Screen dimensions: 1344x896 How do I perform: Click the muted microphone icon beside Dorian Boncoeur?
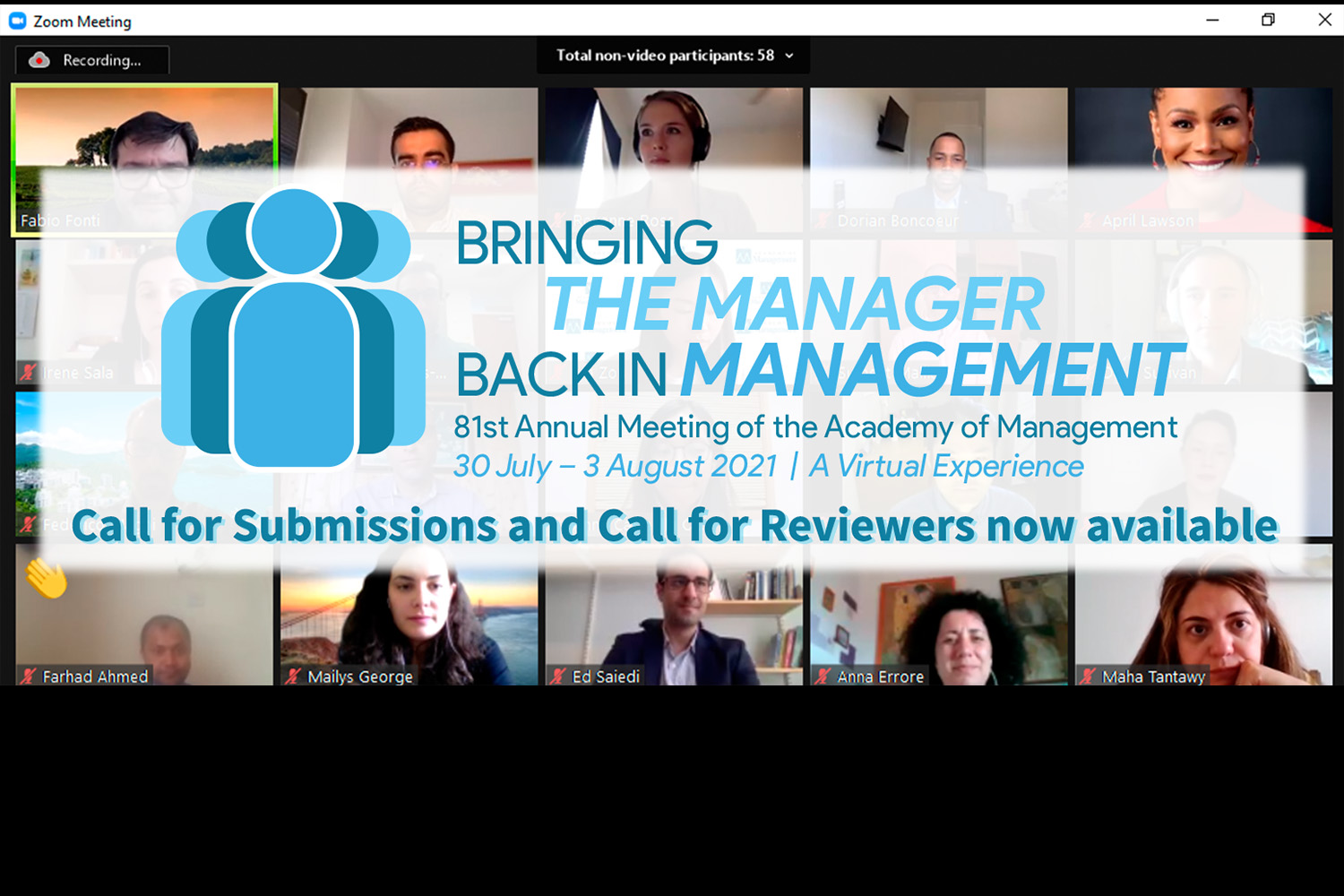[823, 220]
